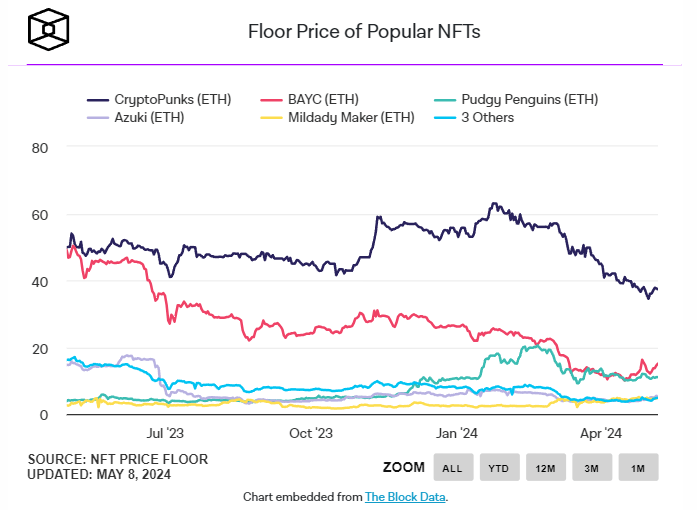
Task: Click the Floor Price of Popular NFTs title
Action: pos(364,31)
